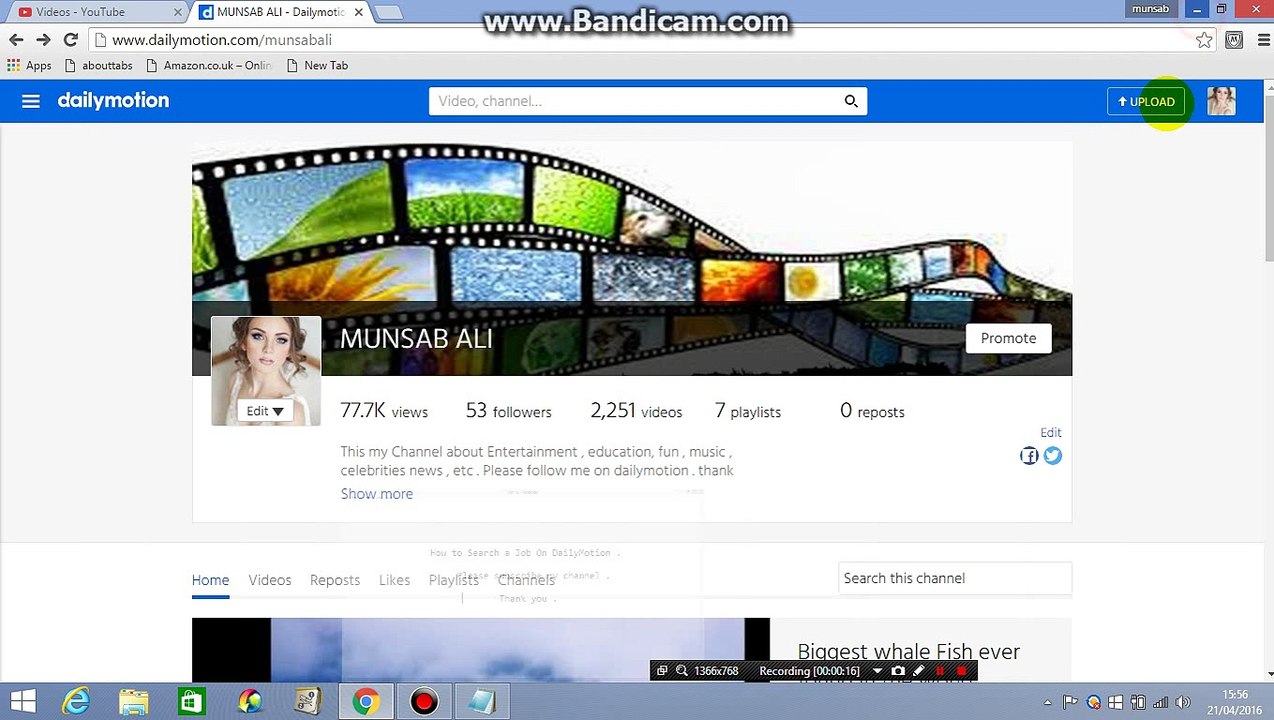Switch to the Reposts tab
The height and width of the screenshot is (720, 1274).
point(335,580)
